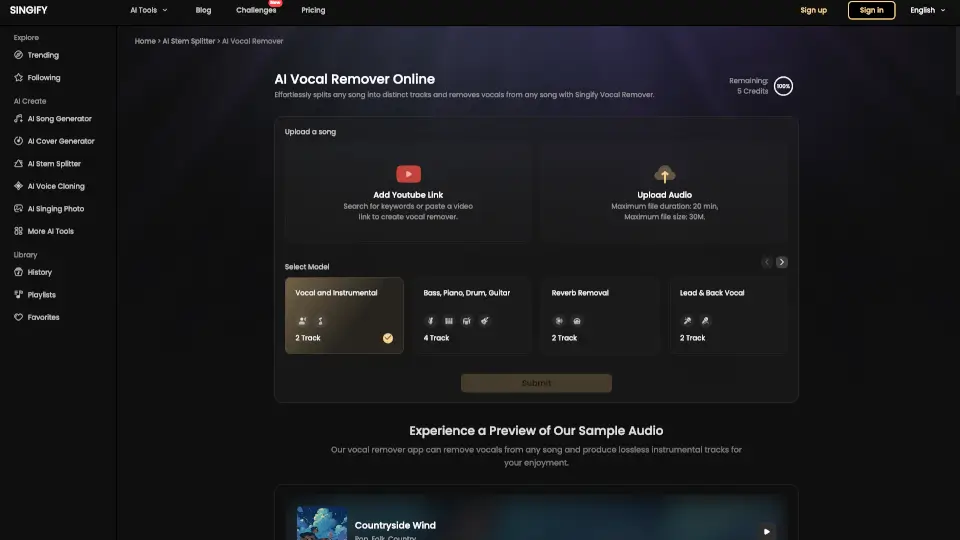The width and height of the screenshot is (960, 540).
Task: Click the 100% credits progress ring
Action: coord(783,86)
